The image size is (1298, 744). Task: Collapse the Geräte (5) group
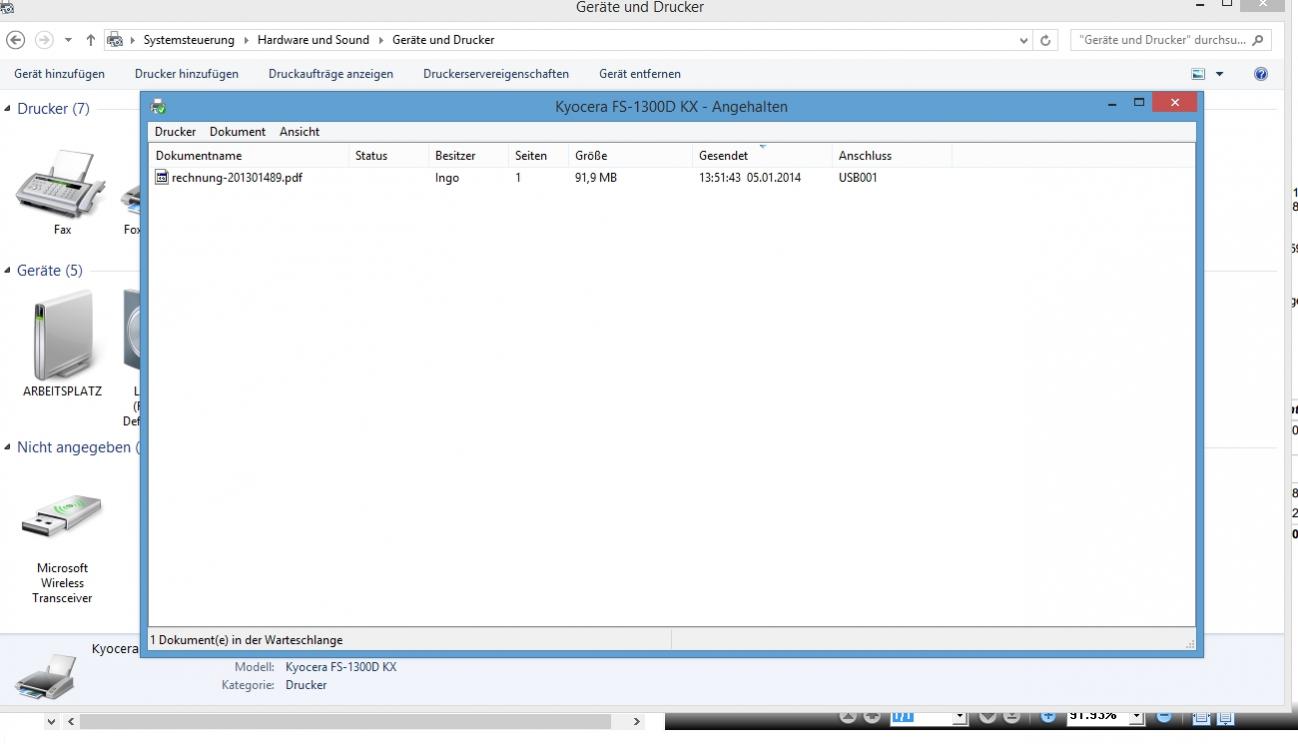click(x=9, y=270)
